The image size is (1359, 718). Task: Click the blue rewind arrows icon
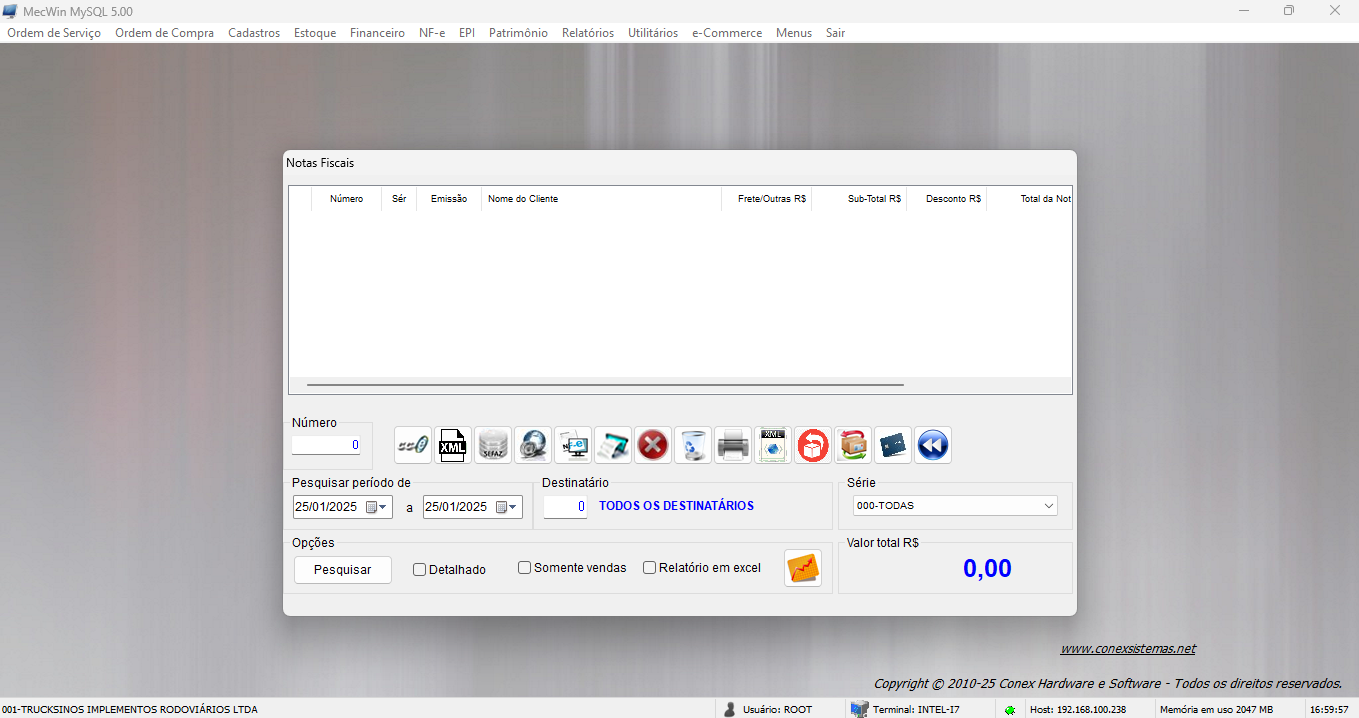(933, 445)
